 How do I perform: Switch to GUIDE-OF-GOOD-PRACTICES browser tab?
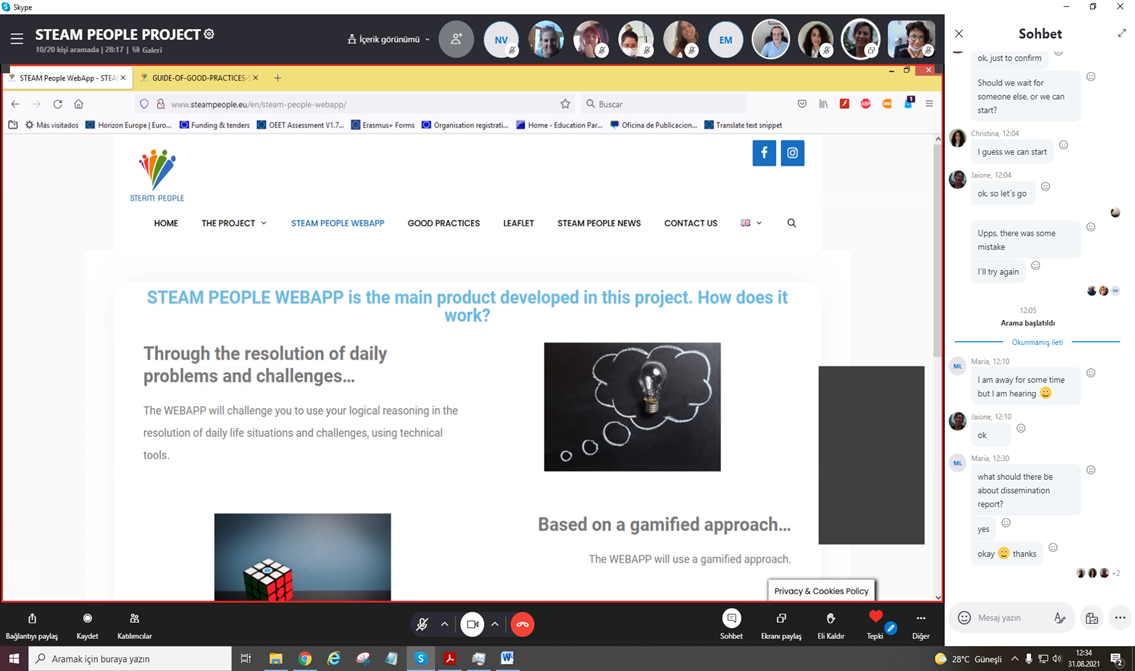(198, 78)
